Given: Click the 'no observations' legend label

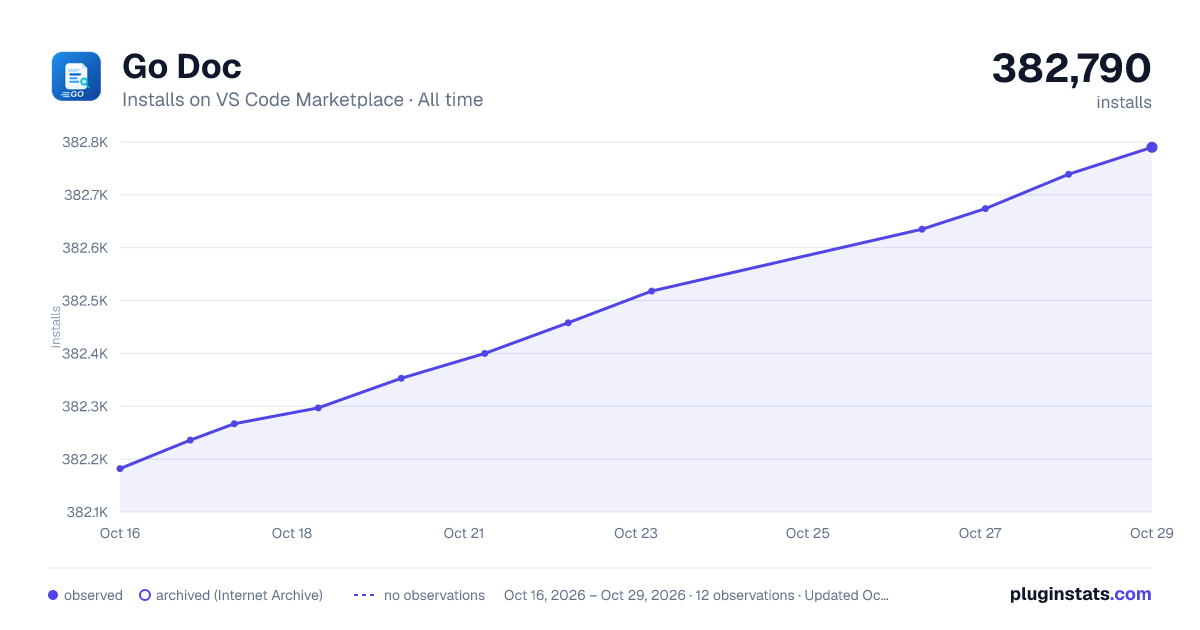Looking at the screenshot, I should pyautogui.click(x=434, y=595).
